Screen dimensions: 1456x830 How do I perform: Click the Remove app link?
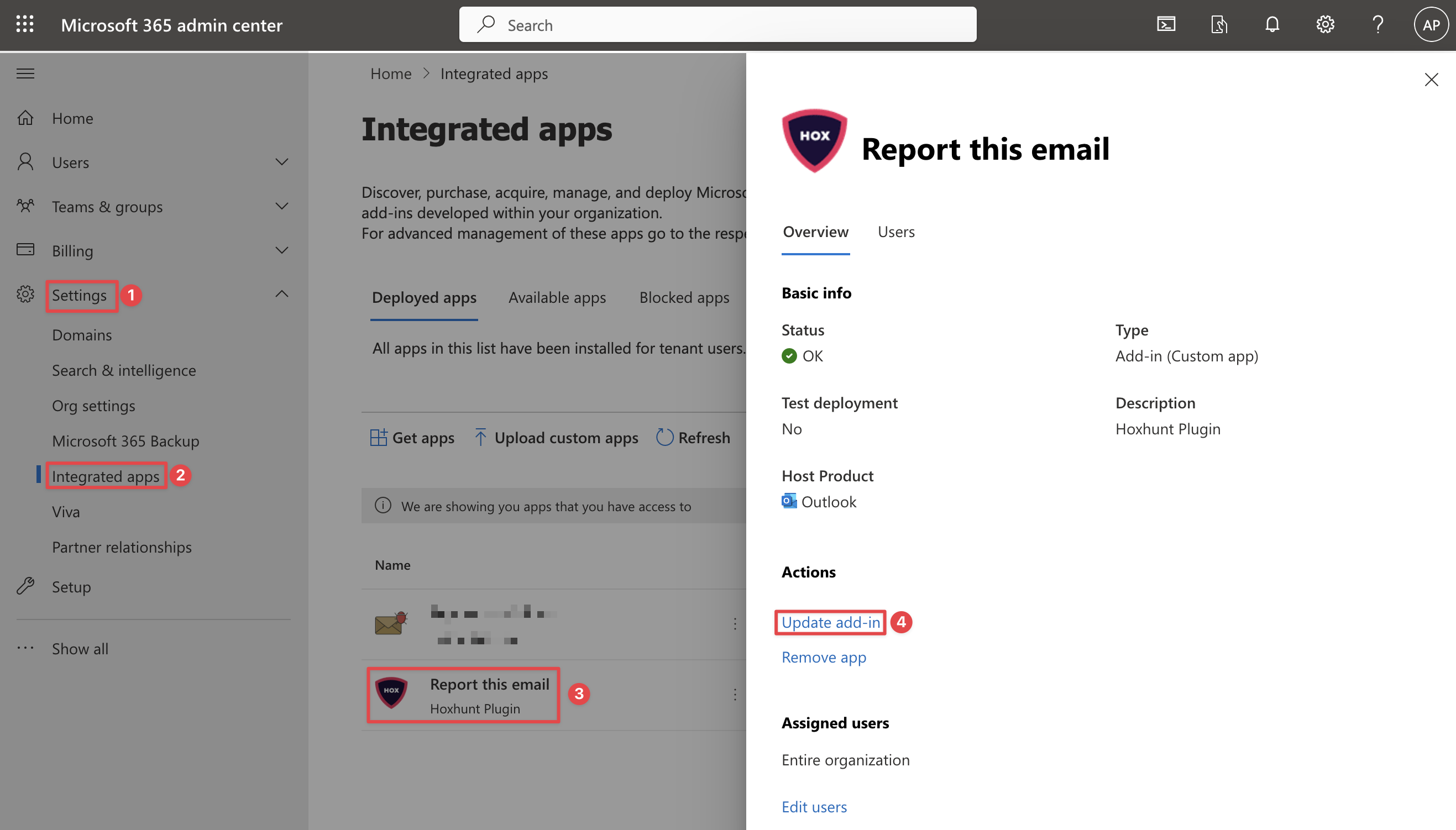[824, 656]
